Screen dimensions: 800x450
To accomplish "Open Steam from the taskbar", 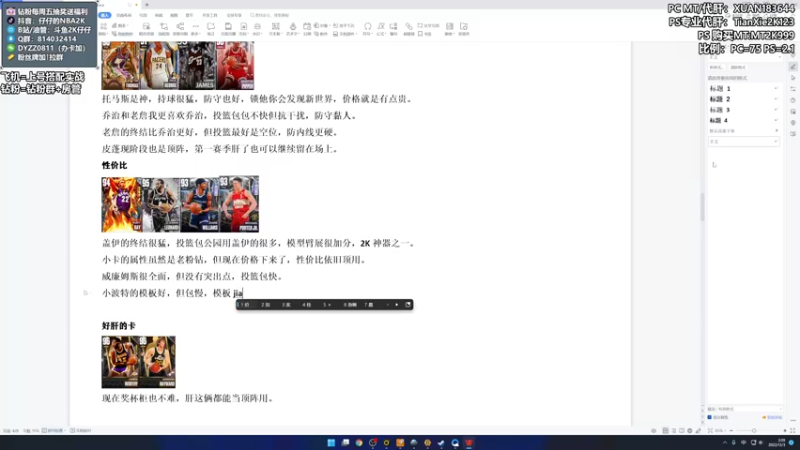I will (x=441, y=442).
